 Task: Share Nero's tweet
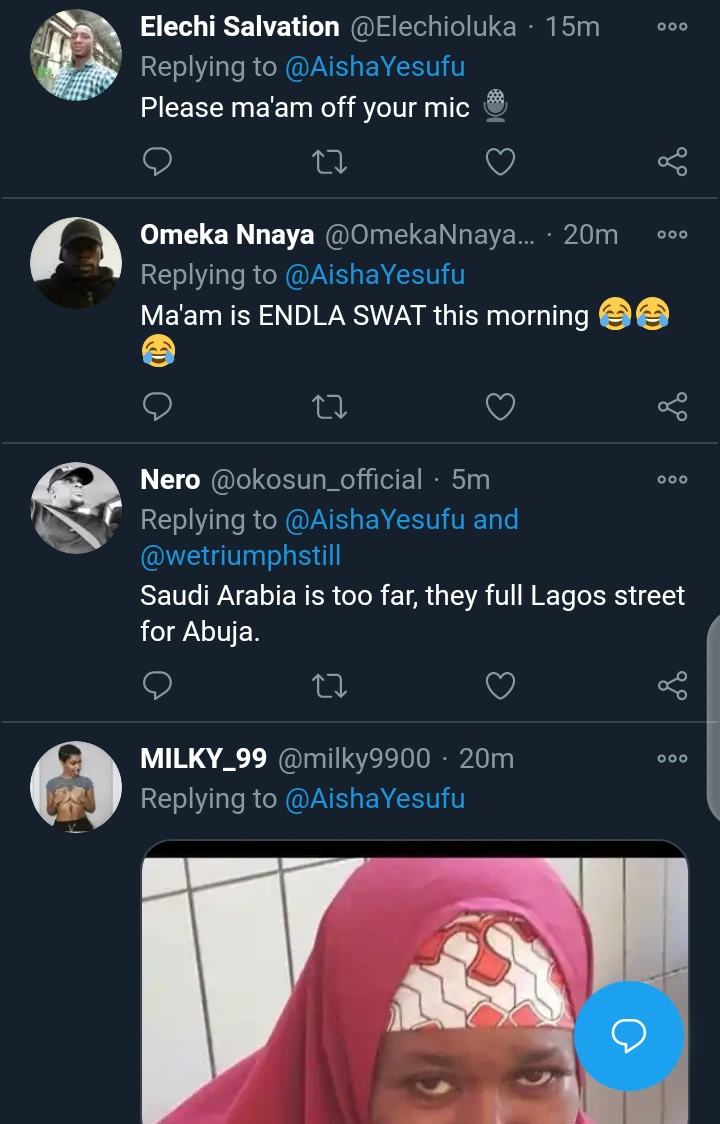[672, 685]
